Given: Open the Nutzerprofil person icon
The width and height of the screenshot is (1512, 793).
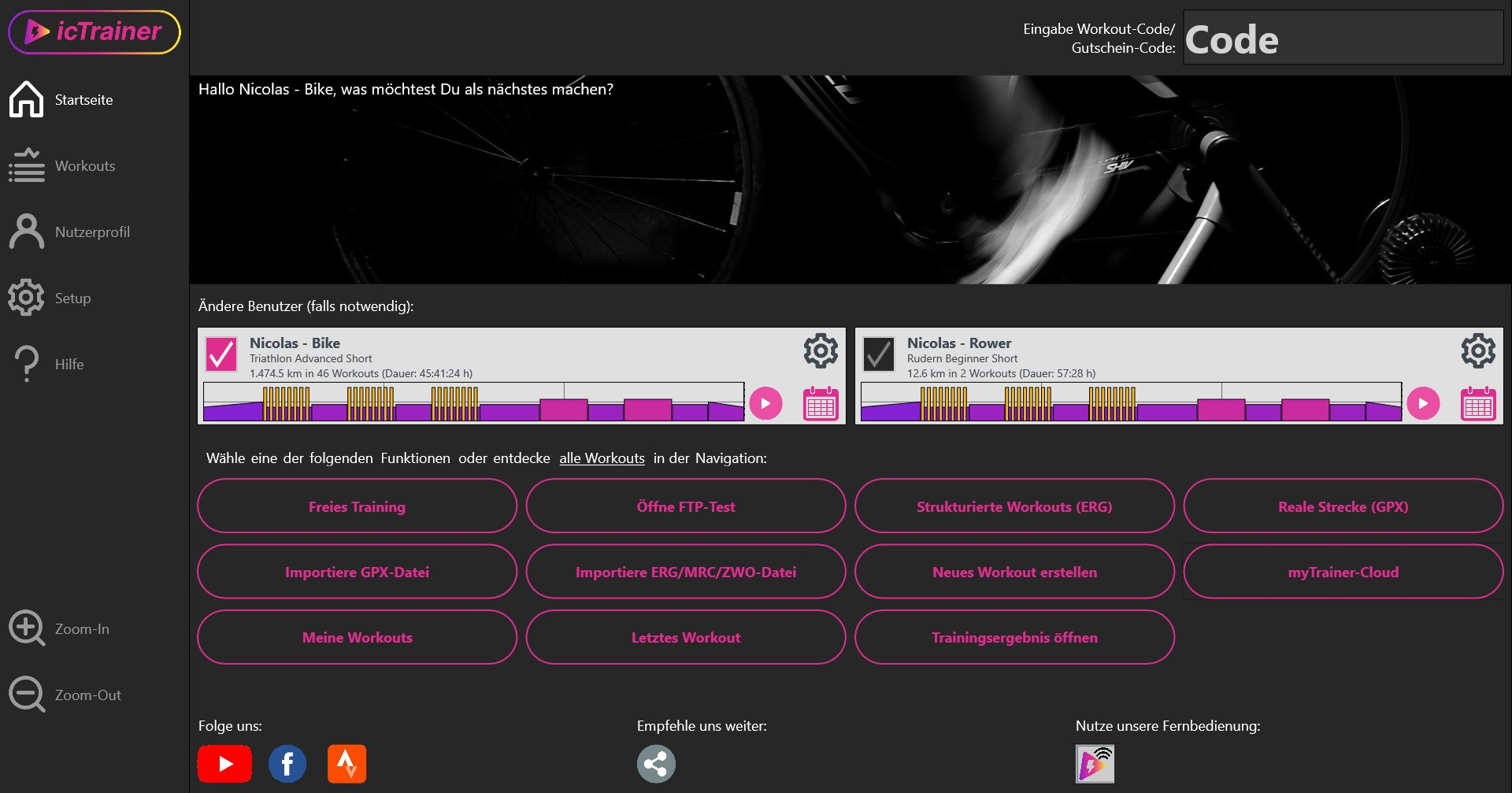Looking at the screenshot, I should pos(27,232).
